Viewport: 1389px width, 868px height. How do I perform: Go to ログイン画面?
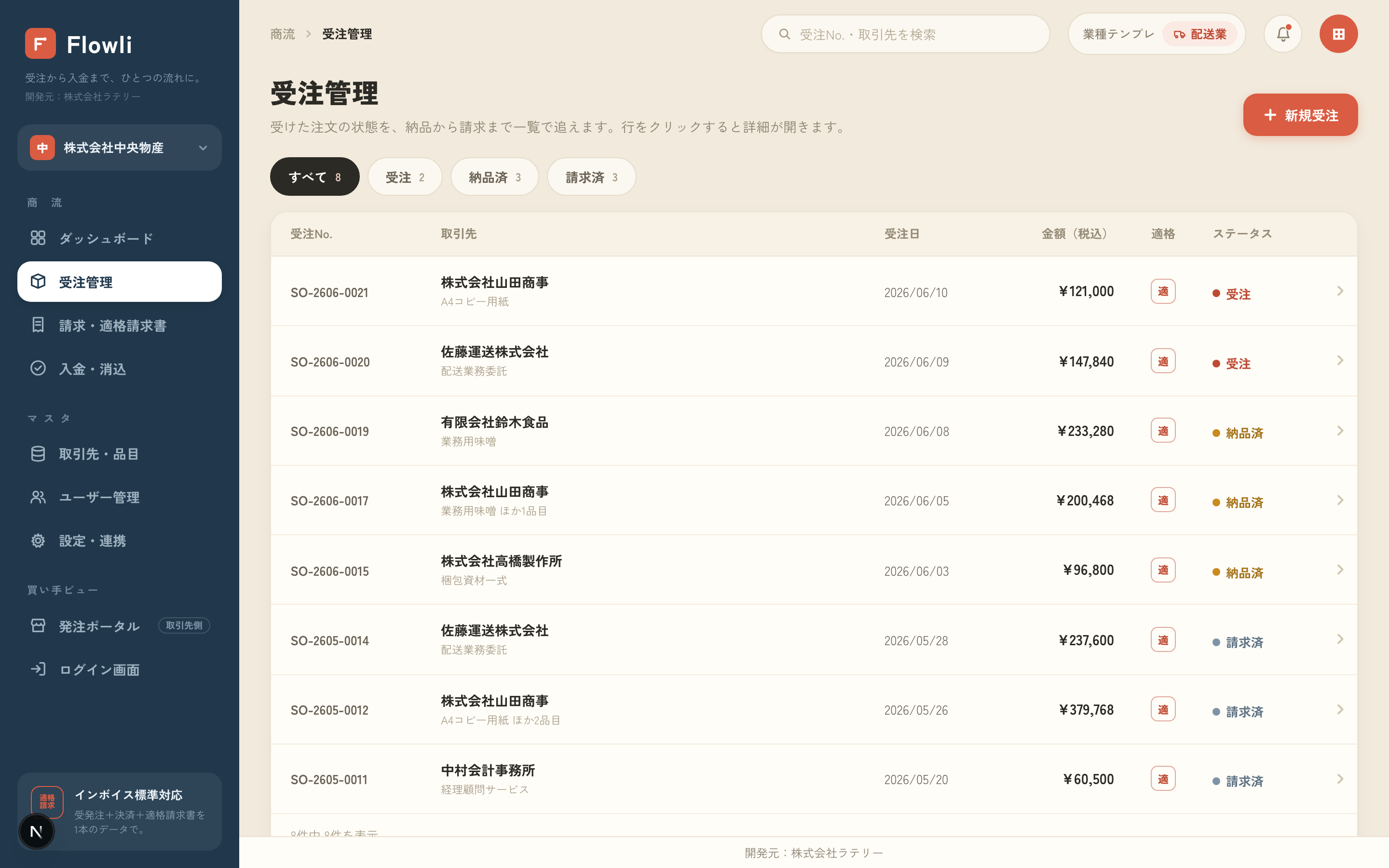click(x=120, y=669)
